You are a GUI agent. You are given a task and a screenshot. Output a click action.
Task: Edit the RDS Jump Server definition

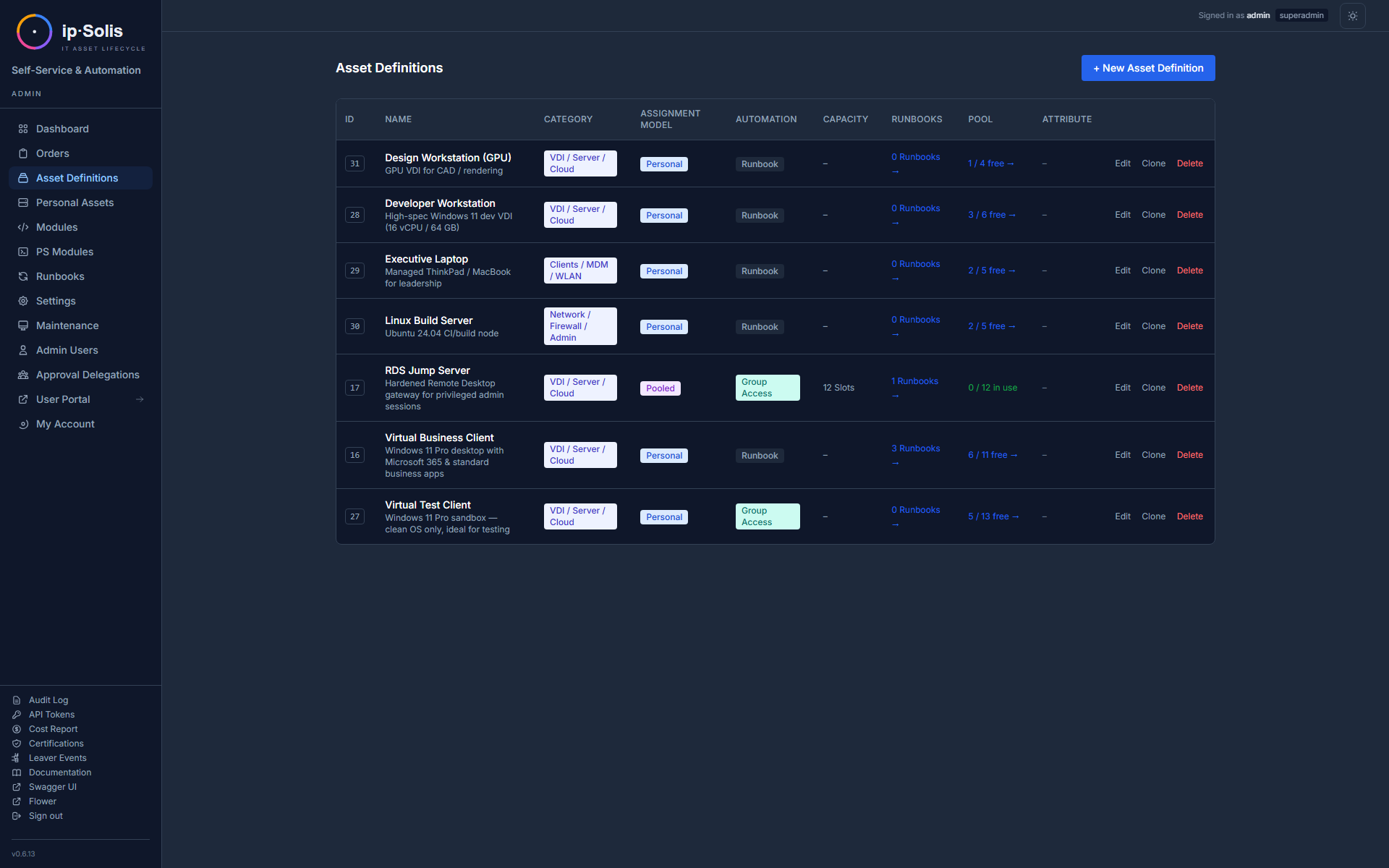1122,388
